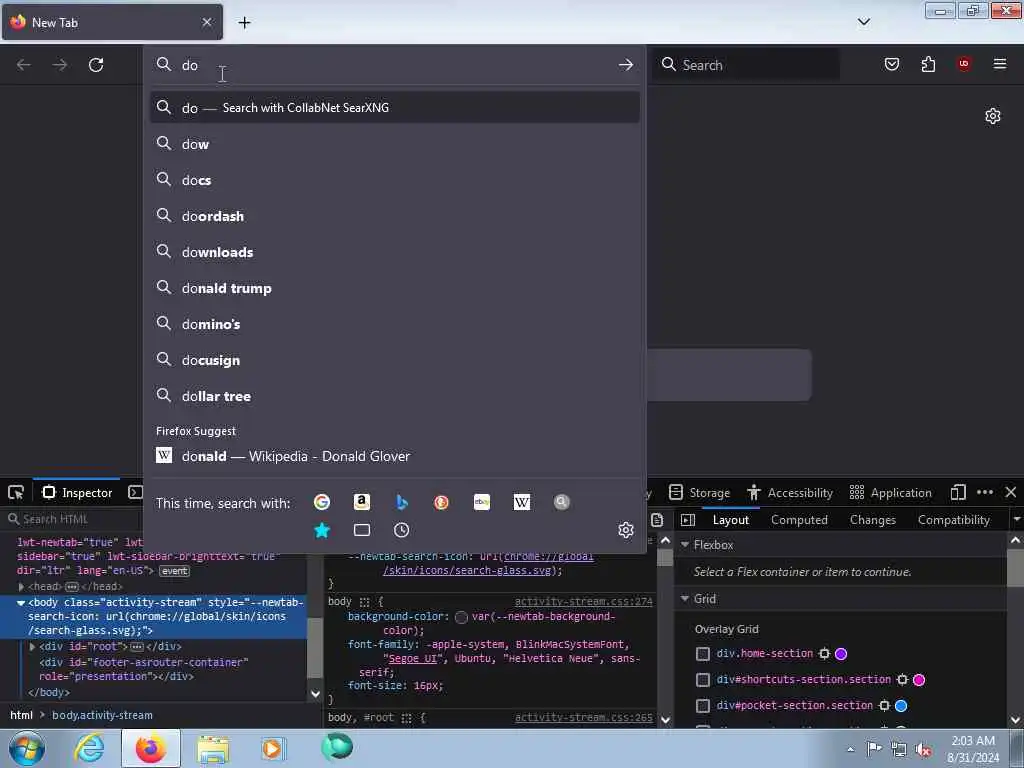Open search settings gear in the URL dropdown
This screenshot has height=768, width=1024.
point(626,530)
